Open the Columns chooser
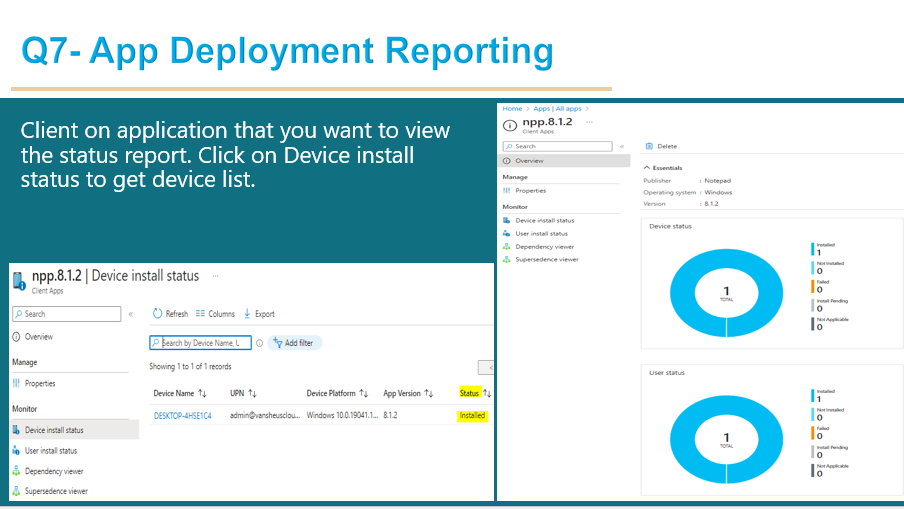 tap(215, 314)
